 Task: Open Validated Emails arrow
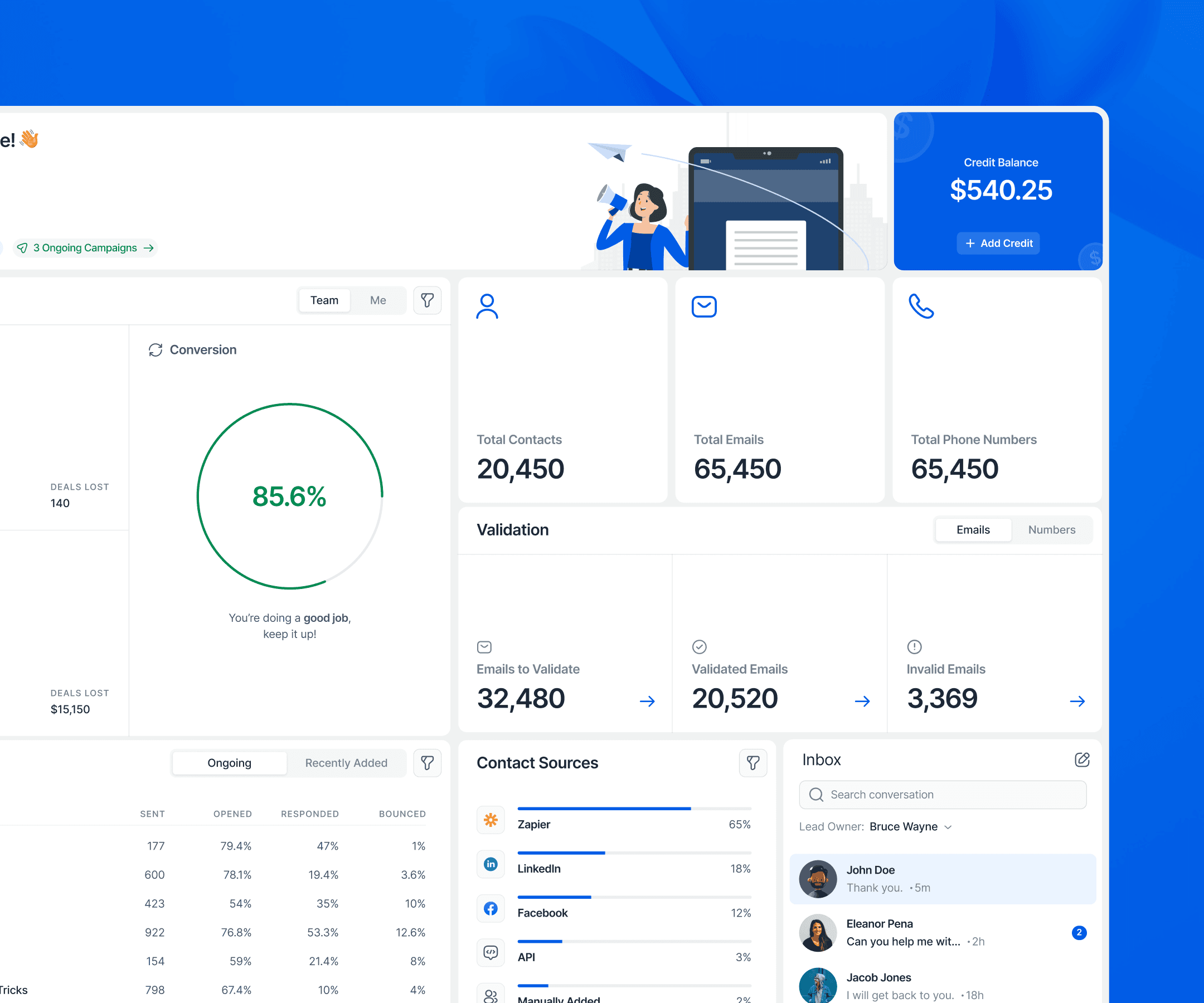(x=862, y=701)
